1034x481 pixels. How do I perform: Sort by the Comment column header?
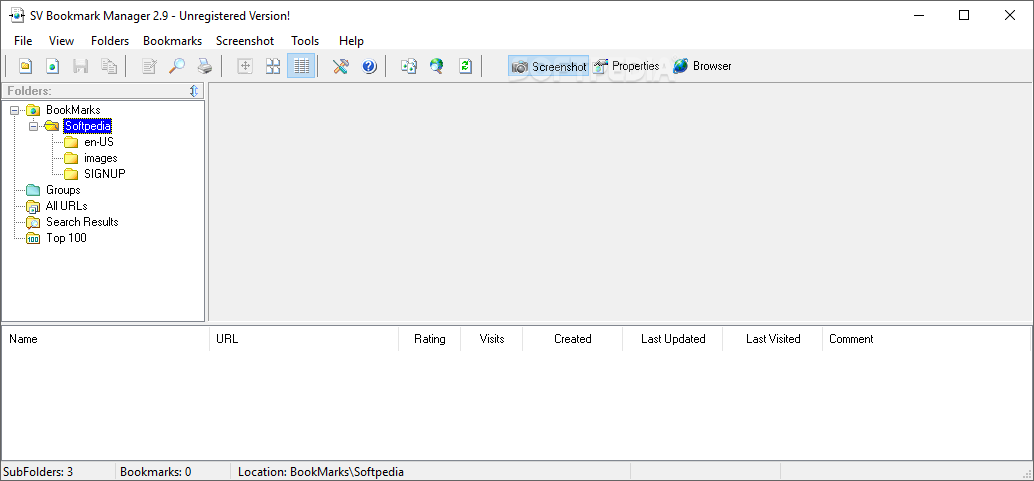(925, 339)
